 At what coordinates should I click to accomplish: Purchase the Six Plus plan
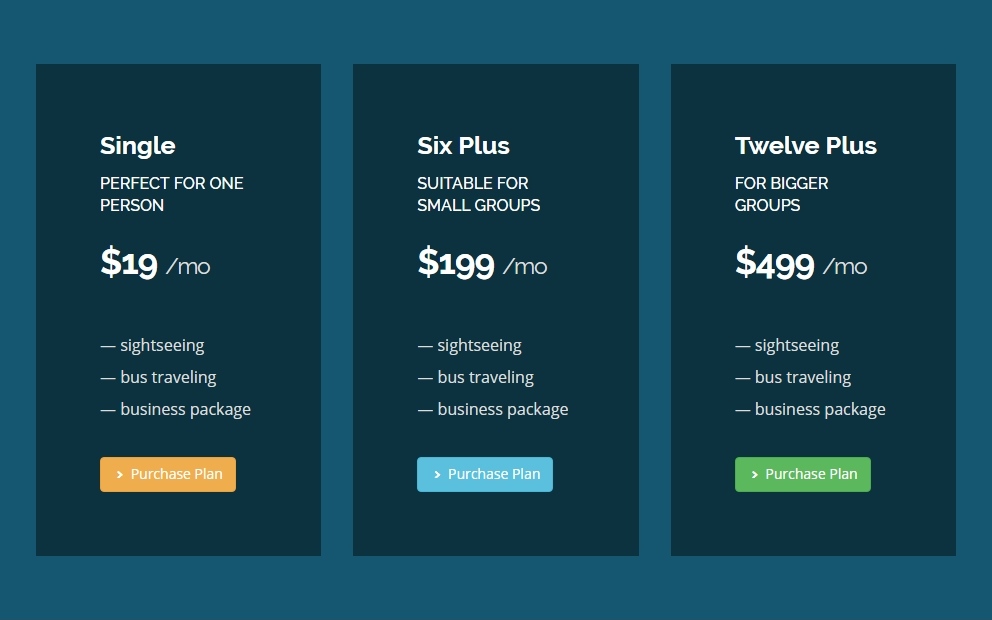point(485,475)
